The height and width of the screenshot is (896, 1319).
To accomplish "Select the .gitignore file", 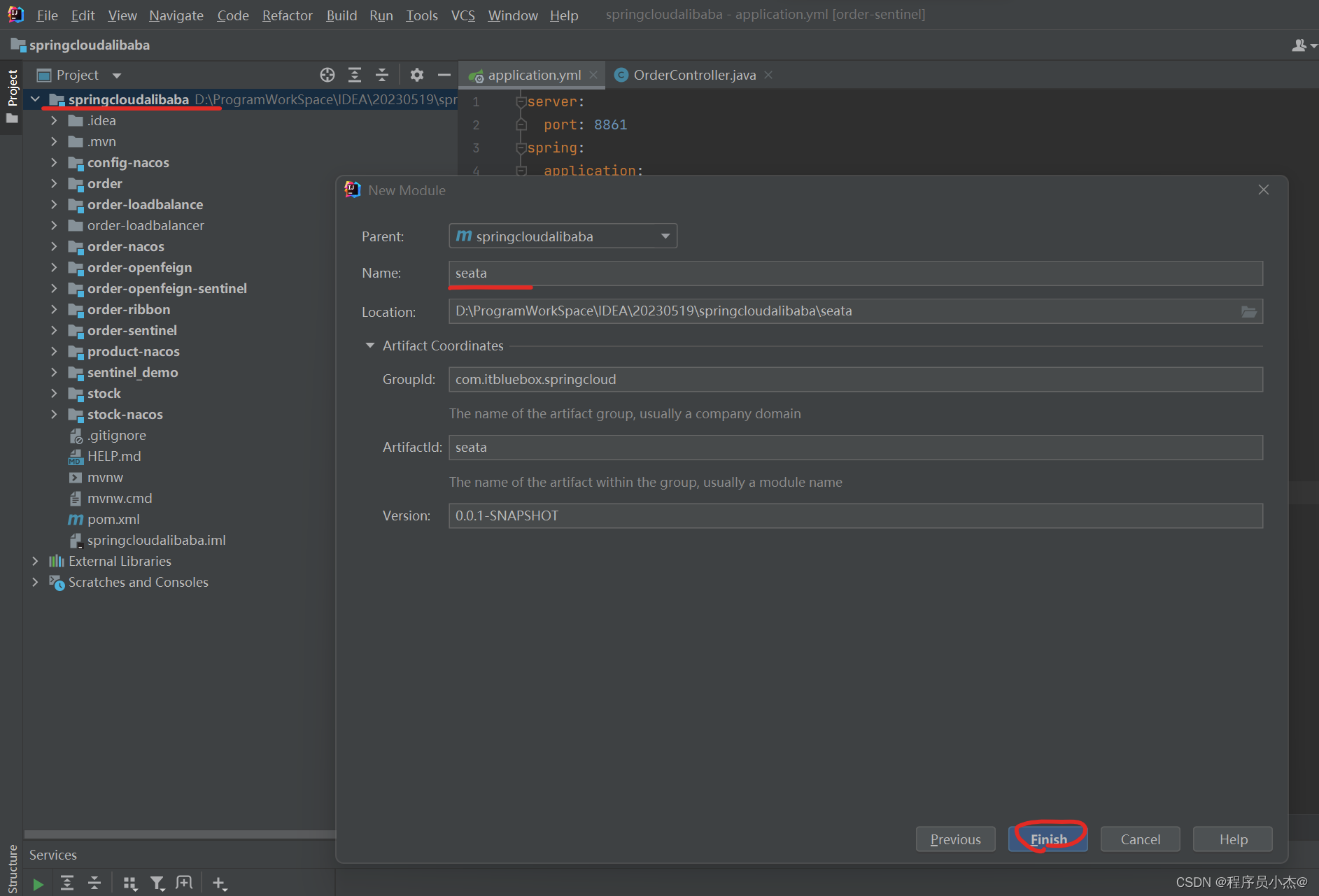I will tap(117, 435).
